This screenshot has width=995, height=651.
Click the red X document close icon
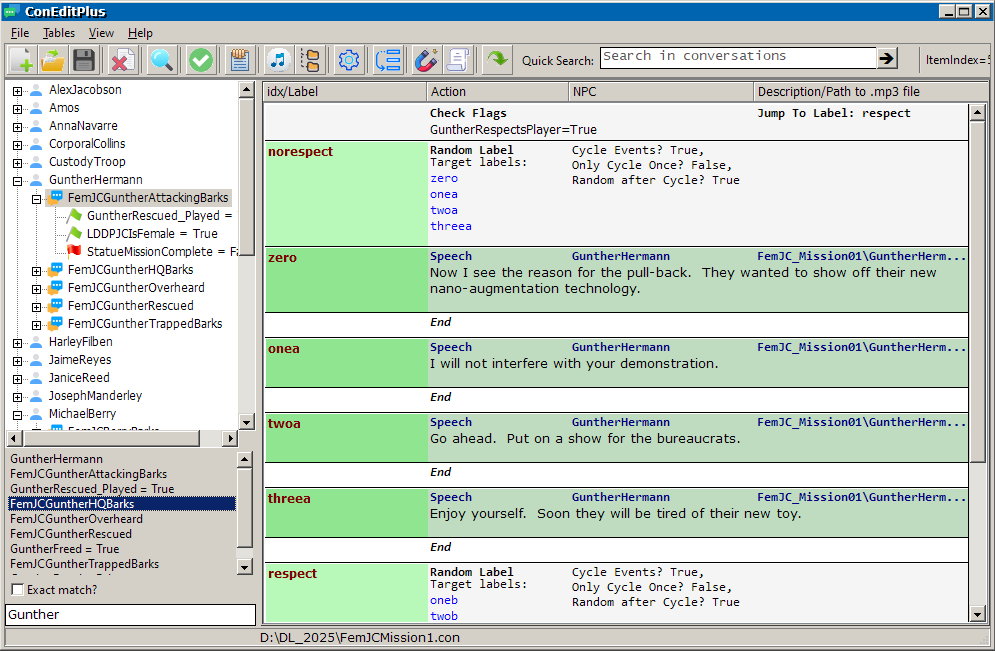click(123, 60)
